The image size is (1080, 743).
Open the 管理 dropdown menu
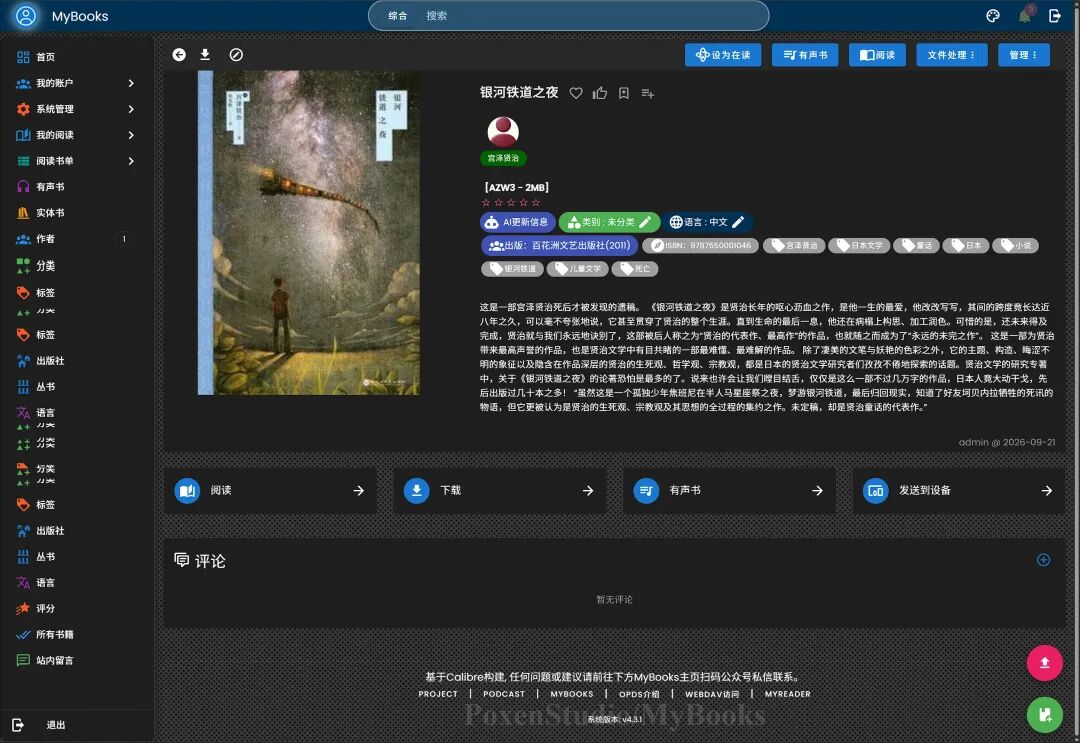pyautogui.click(x=1024, y=55)
